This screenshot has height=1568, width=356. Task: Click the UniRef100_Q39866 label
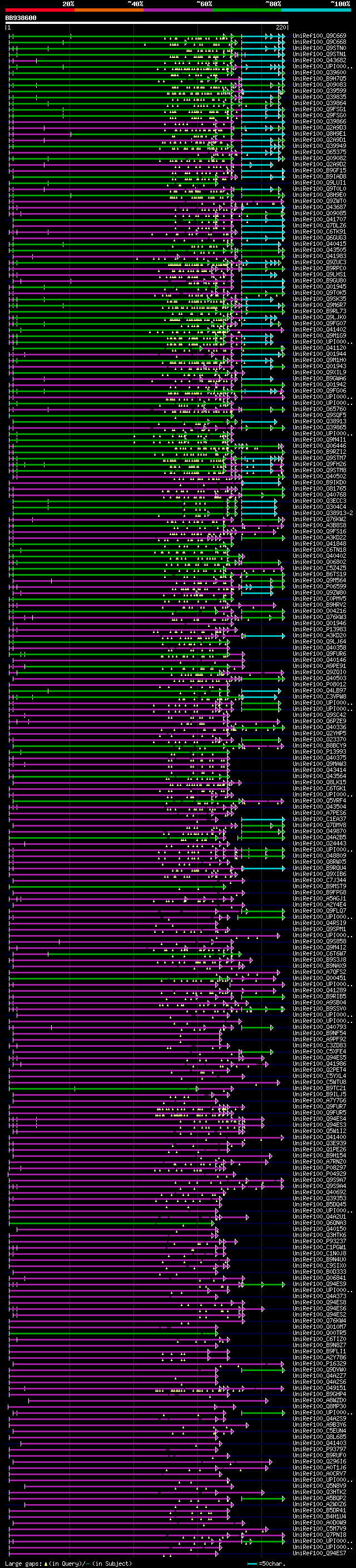pos(319,121)
